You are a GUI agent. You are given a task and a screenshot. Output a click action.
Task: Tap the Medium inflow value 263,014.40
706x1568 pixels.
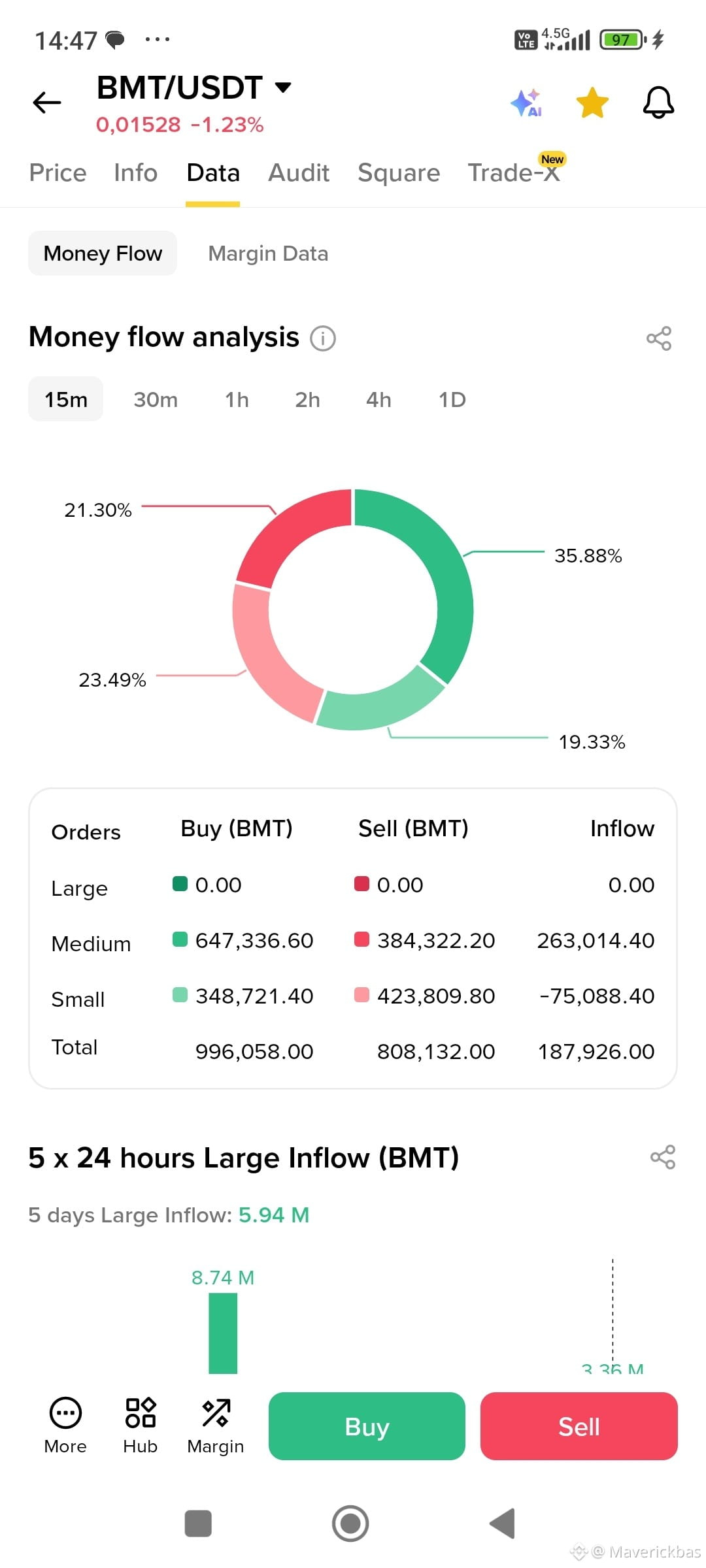click(x=596, y=940)
